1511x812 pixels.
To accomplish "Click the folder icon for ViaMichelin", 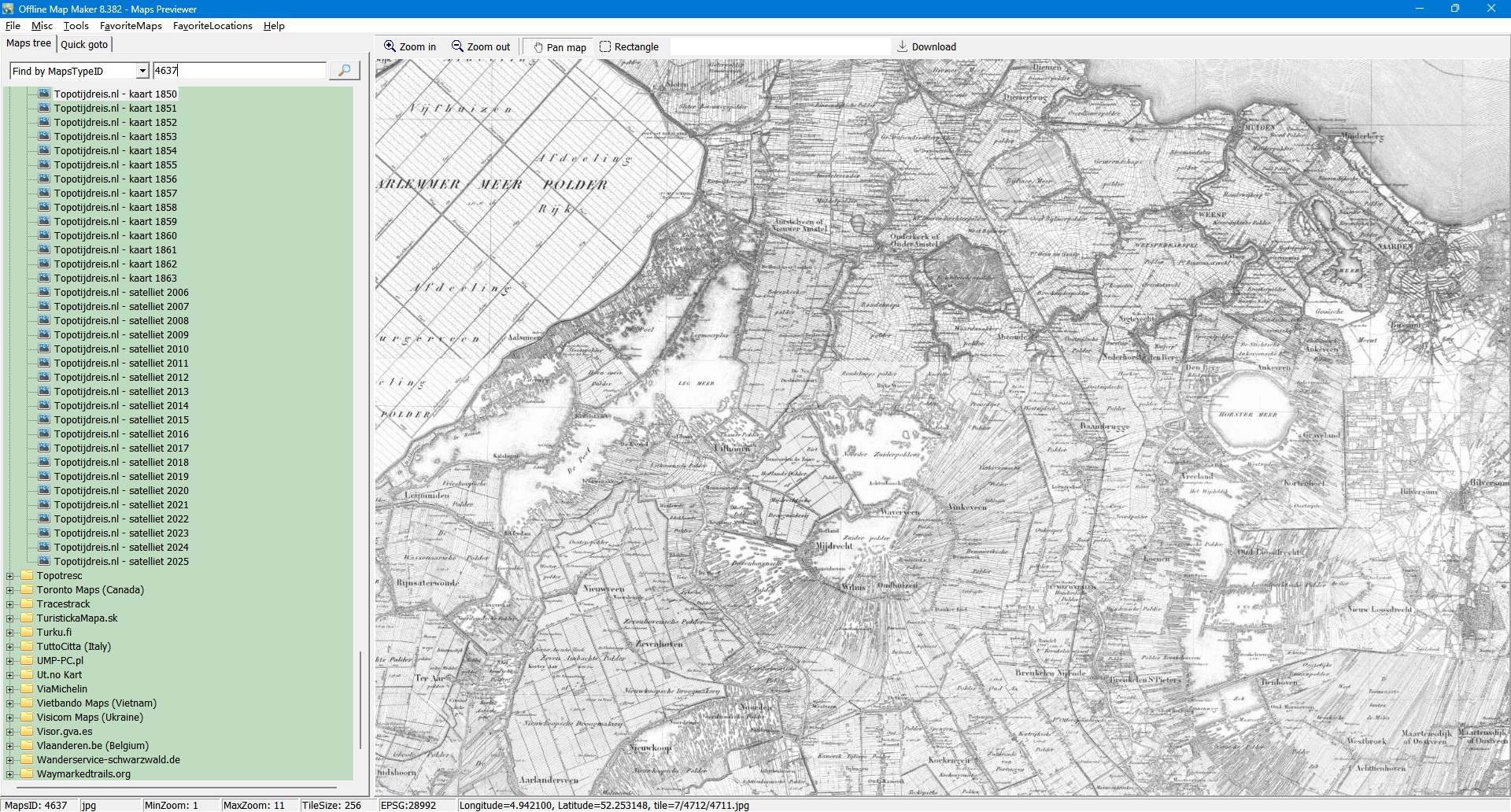I will [28, 688].
